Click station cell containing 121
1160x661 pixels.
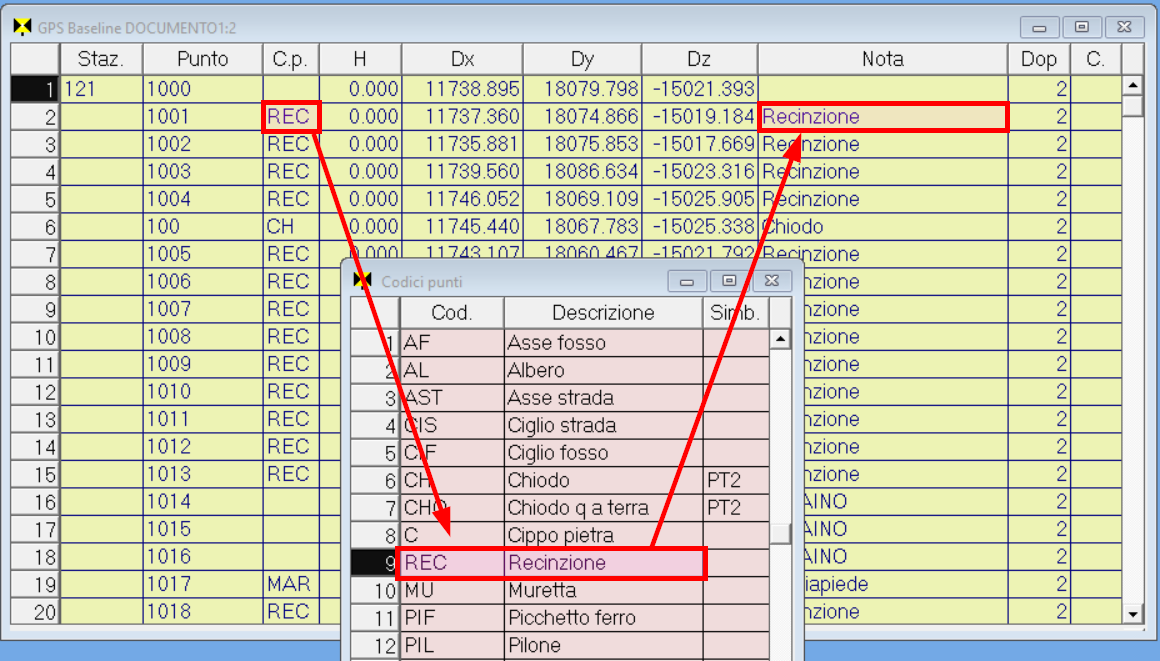point(101,89)
